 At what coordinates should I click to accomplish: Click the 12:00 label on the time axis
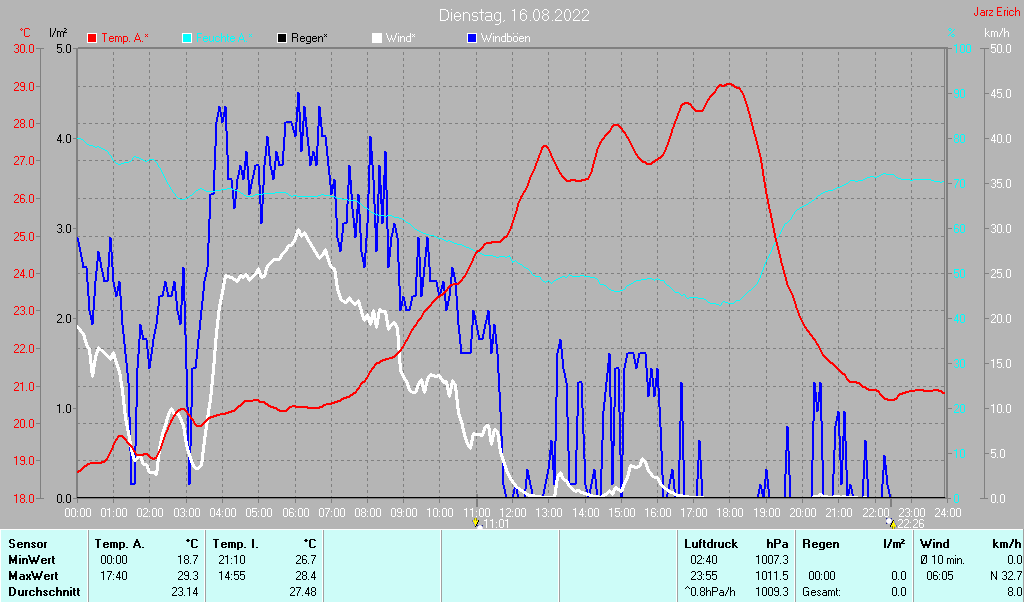tap(513, 511)
